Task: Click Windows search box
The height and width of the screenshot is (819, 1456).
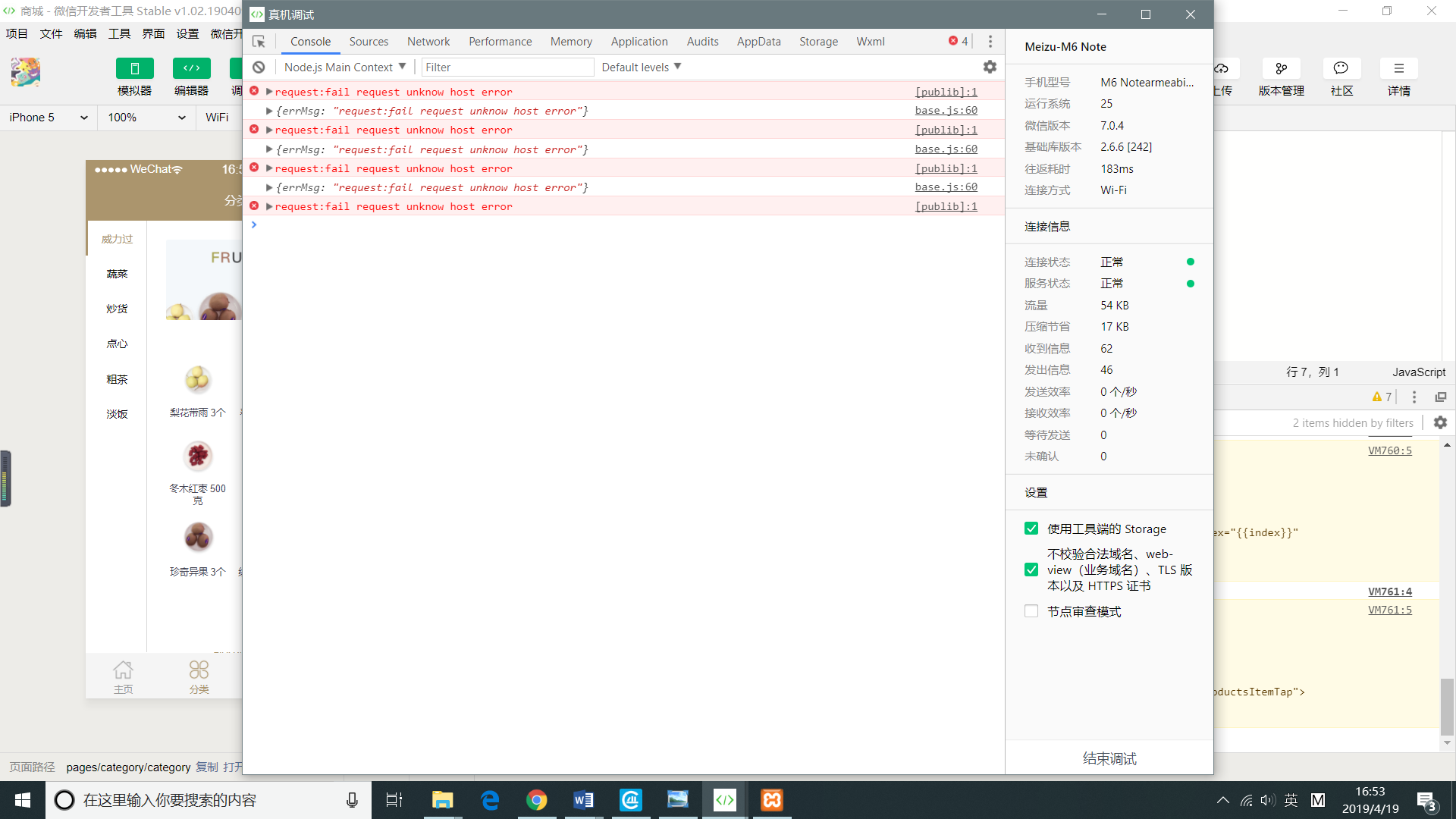Action: coord(209,800)
